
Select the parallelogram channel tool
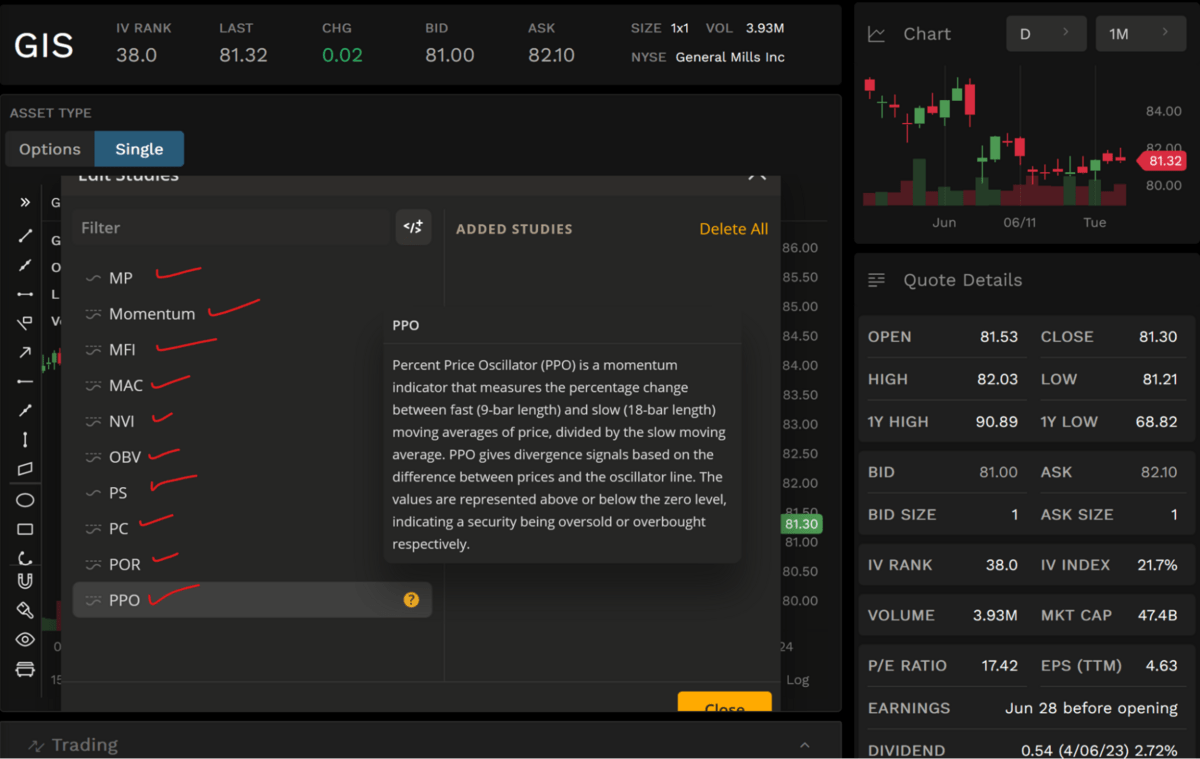point(25,469)
